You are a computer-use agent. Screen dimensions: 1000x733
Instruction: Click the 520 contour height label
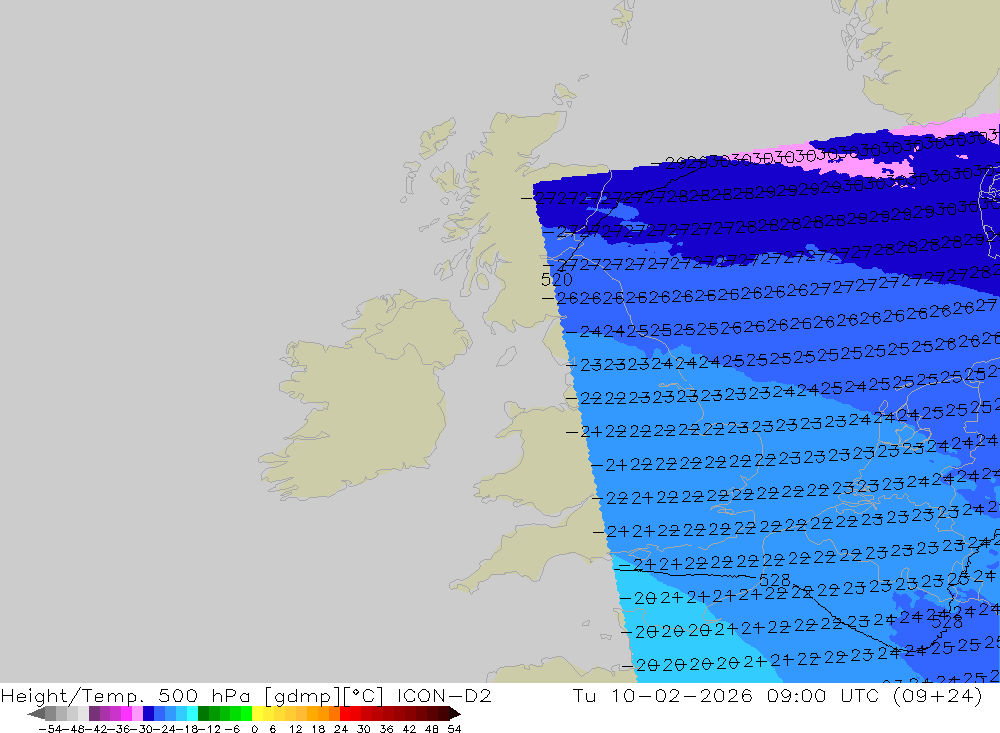(x=557, y=280)
